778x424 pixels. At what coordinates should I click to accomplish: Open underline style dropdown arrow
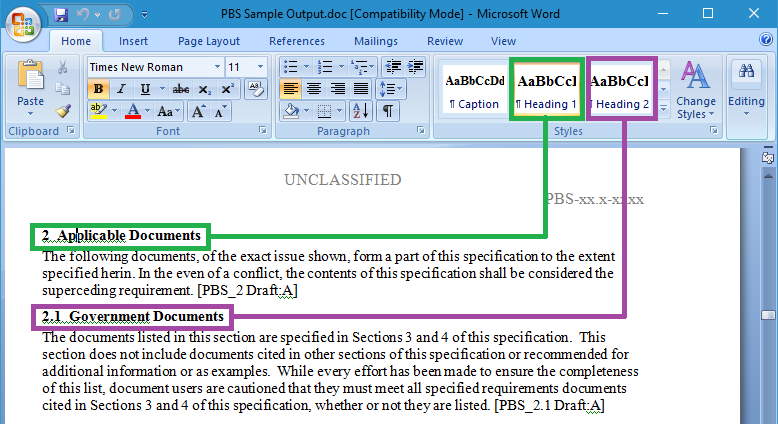[162, 89]
